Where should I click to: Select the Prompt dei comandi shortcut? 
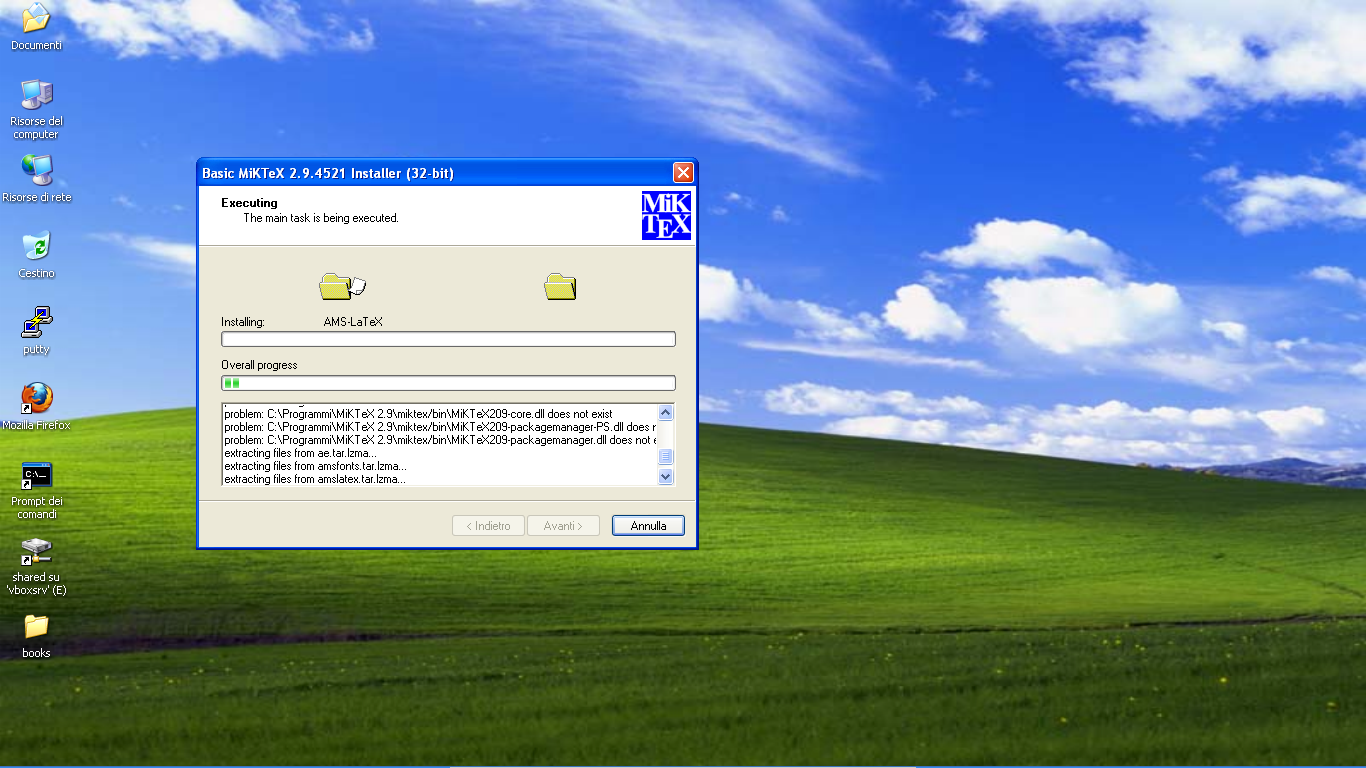coord(36,490)
